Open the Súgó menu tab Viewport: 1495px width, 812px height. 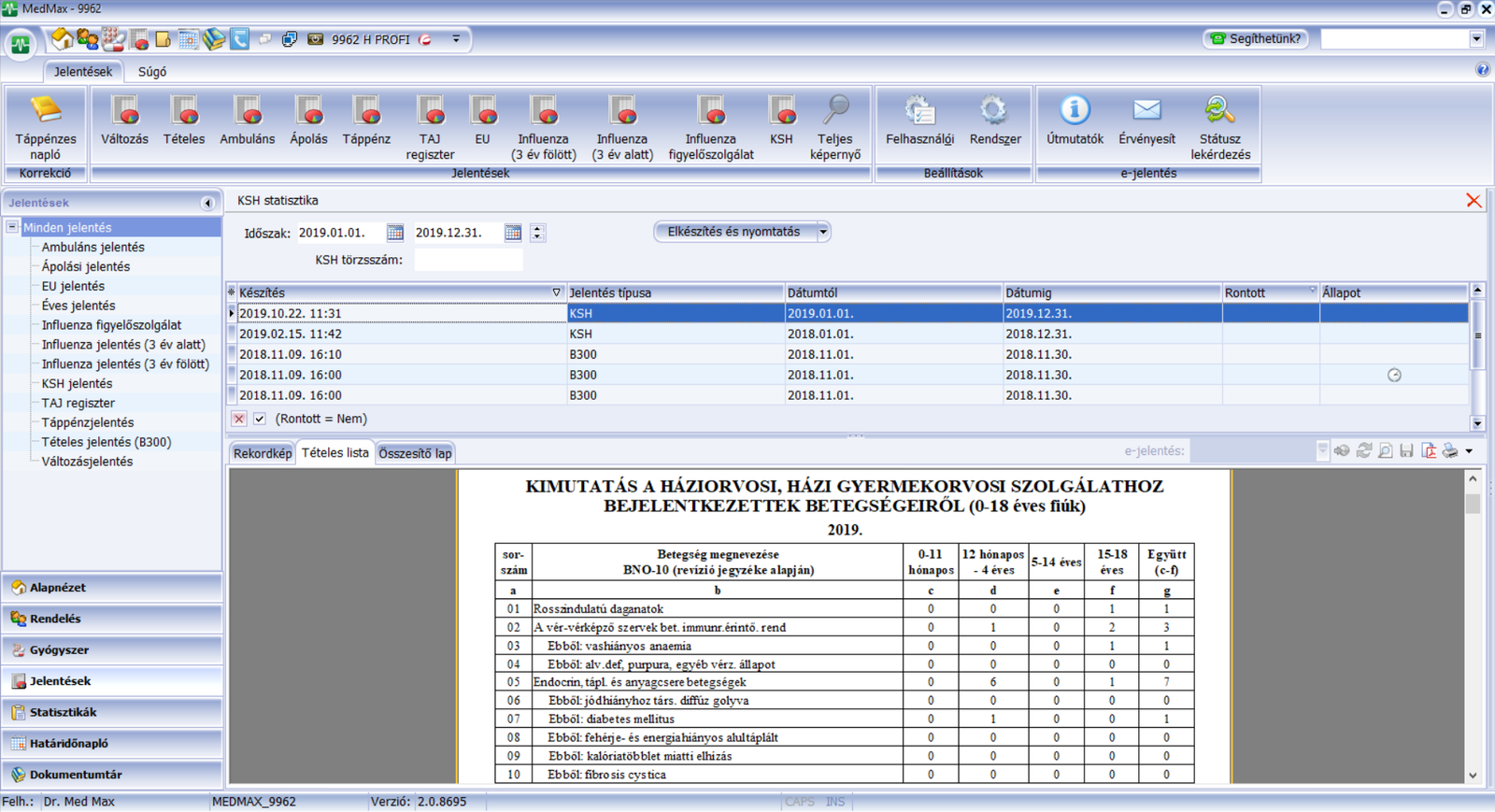[x=152, y=72]
